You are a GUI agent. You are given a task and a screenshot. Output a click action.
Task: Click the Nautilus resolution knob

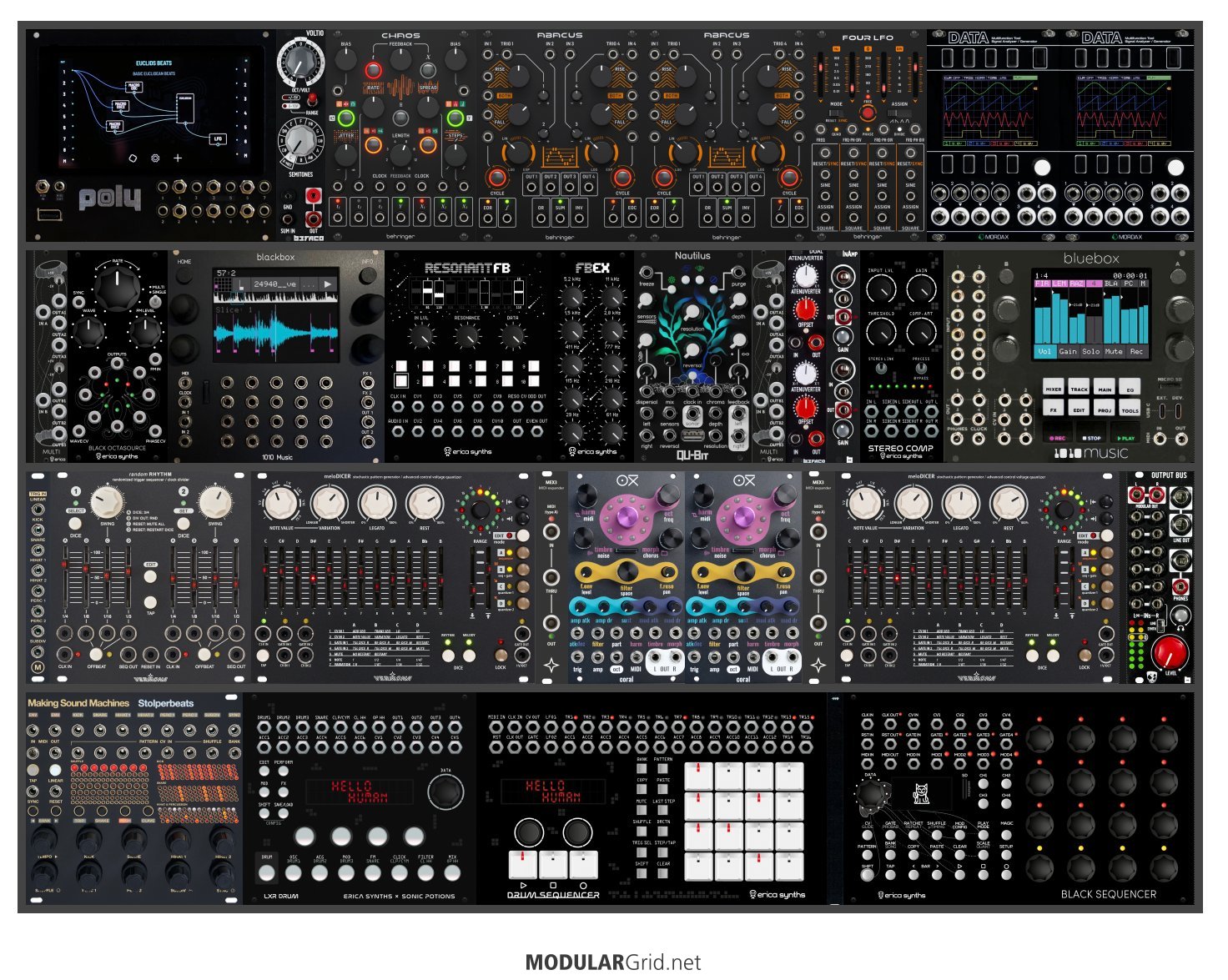[x=692, y=311]
